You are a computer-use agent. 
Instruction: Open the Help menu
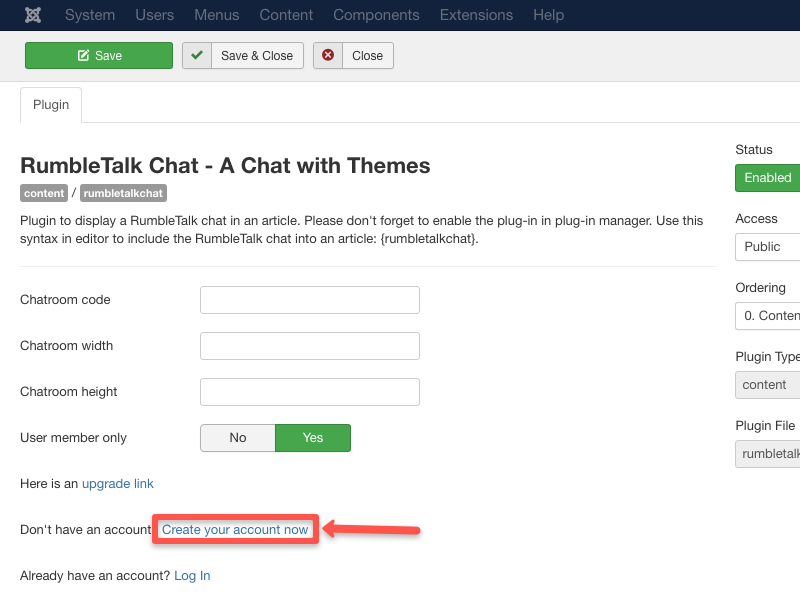[x=548, y=15]
